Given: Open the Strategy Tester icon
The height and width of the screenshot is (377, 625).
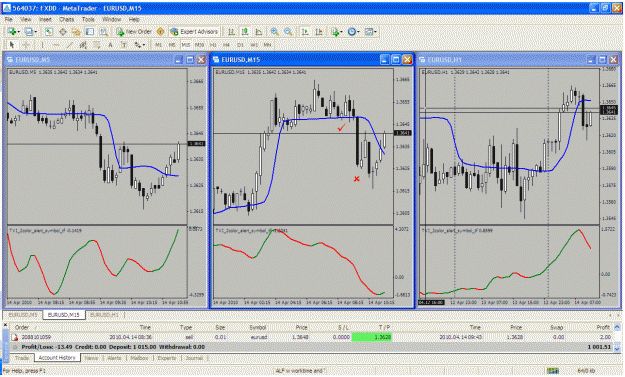Looking at the screenshot, I should pyautogui.click(x=104, y=31).
